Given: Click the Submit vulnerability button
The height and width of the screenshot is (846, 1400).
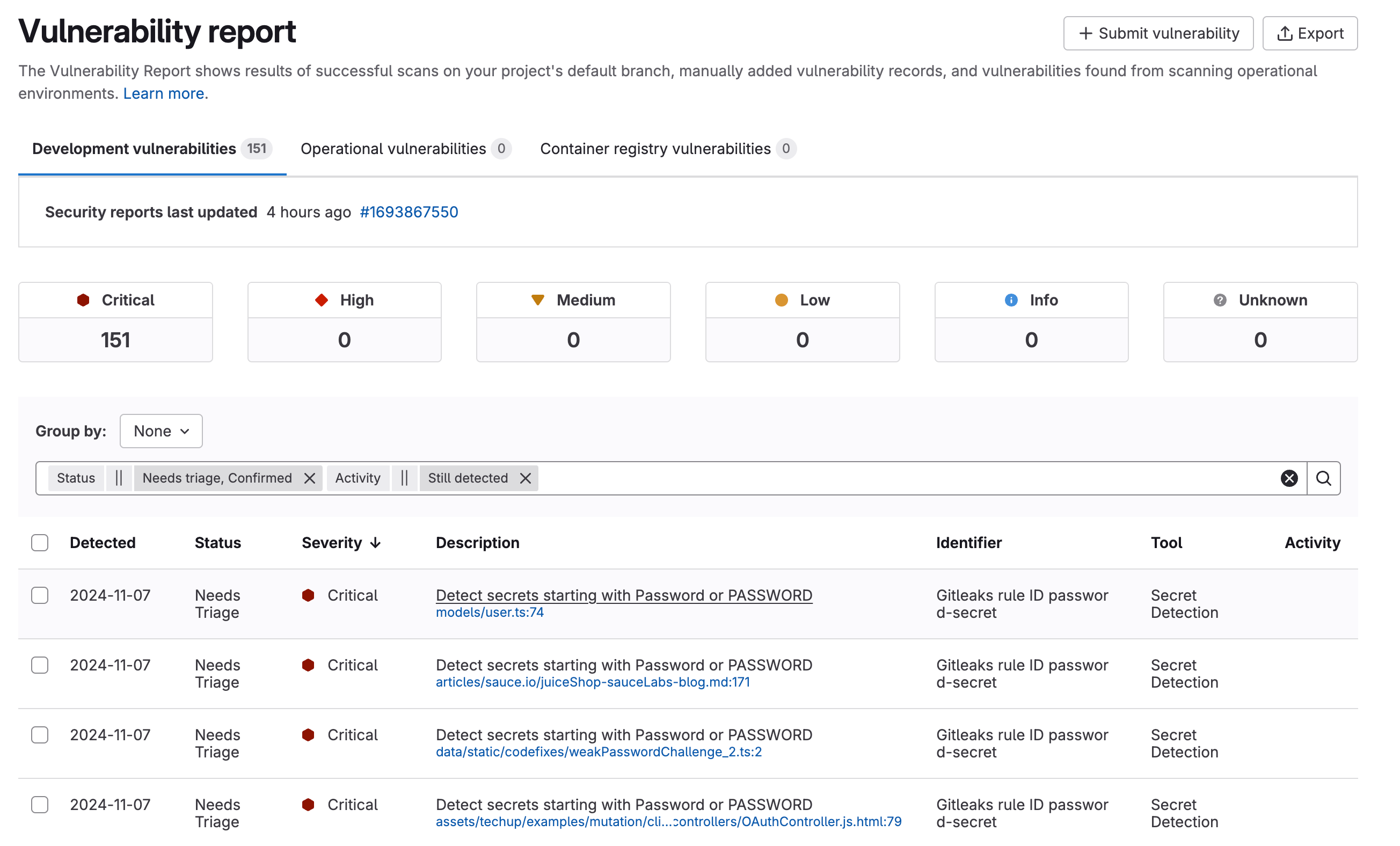Looking at the screenshot, I should tap(1158, 33).
